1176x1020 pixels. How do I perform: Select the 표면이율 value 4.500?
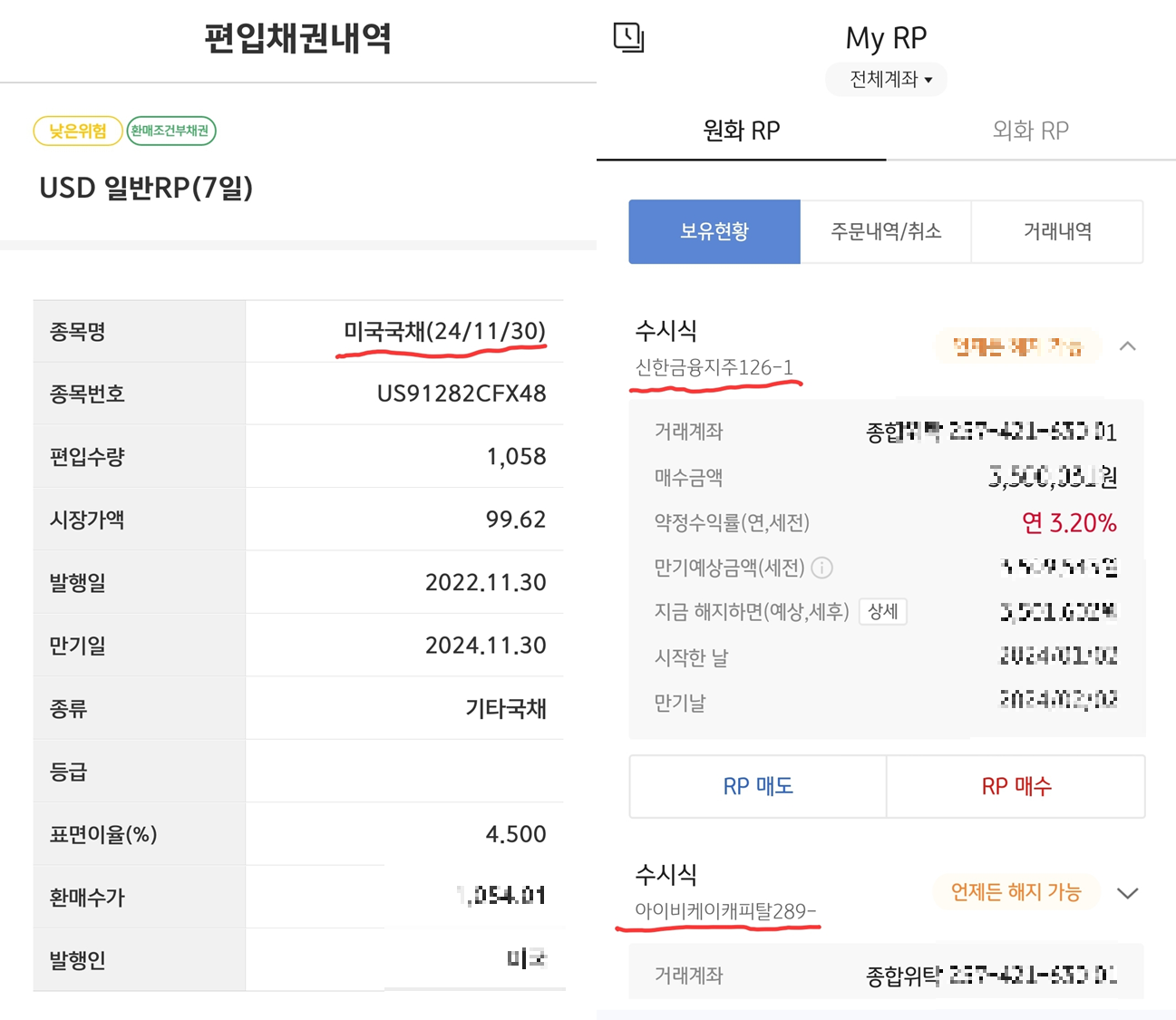[x=516, y=834]
